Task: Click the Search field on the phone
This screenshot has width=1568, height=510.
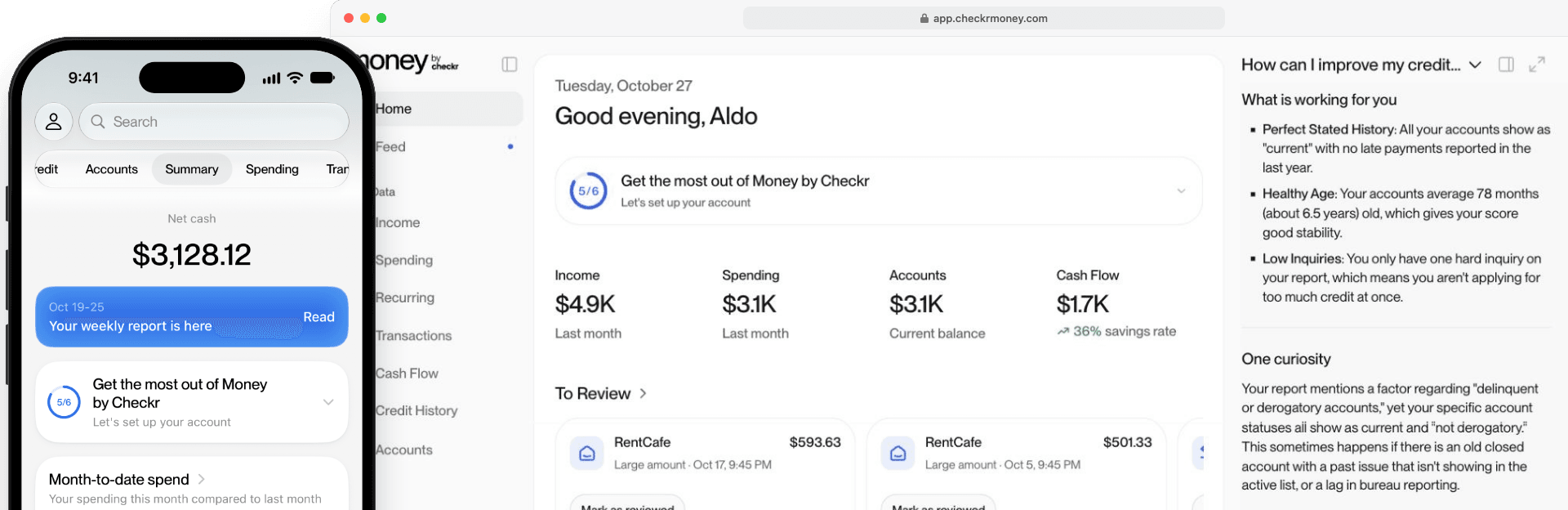Action: coord(214,122)
